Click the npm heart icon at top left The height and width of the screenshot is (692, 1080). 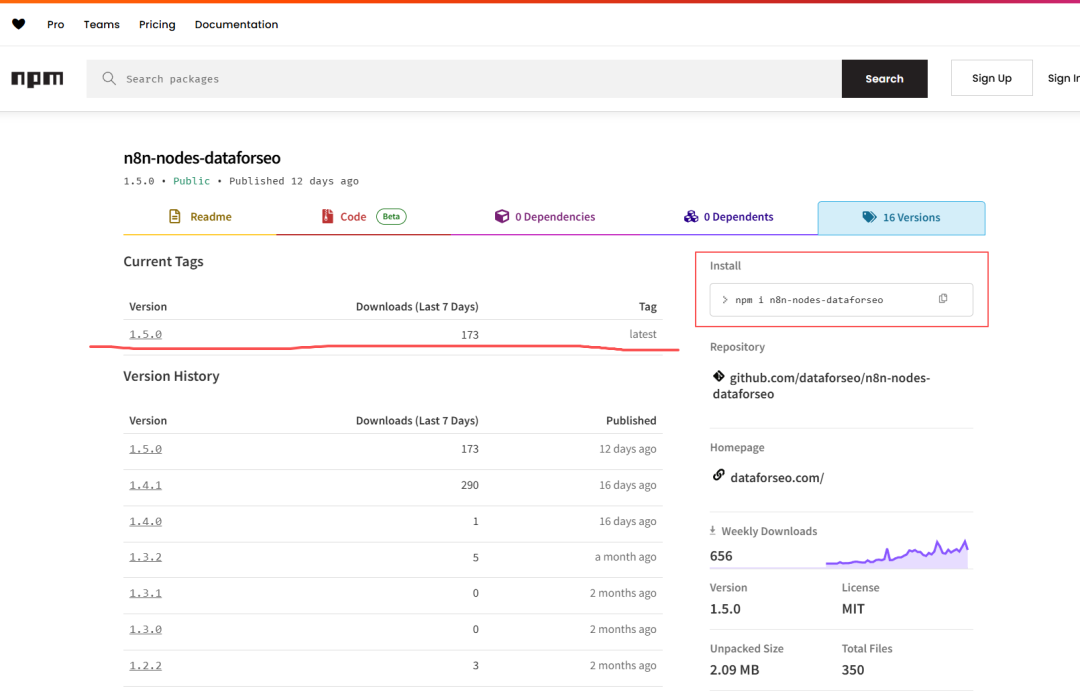pos(18,24)
